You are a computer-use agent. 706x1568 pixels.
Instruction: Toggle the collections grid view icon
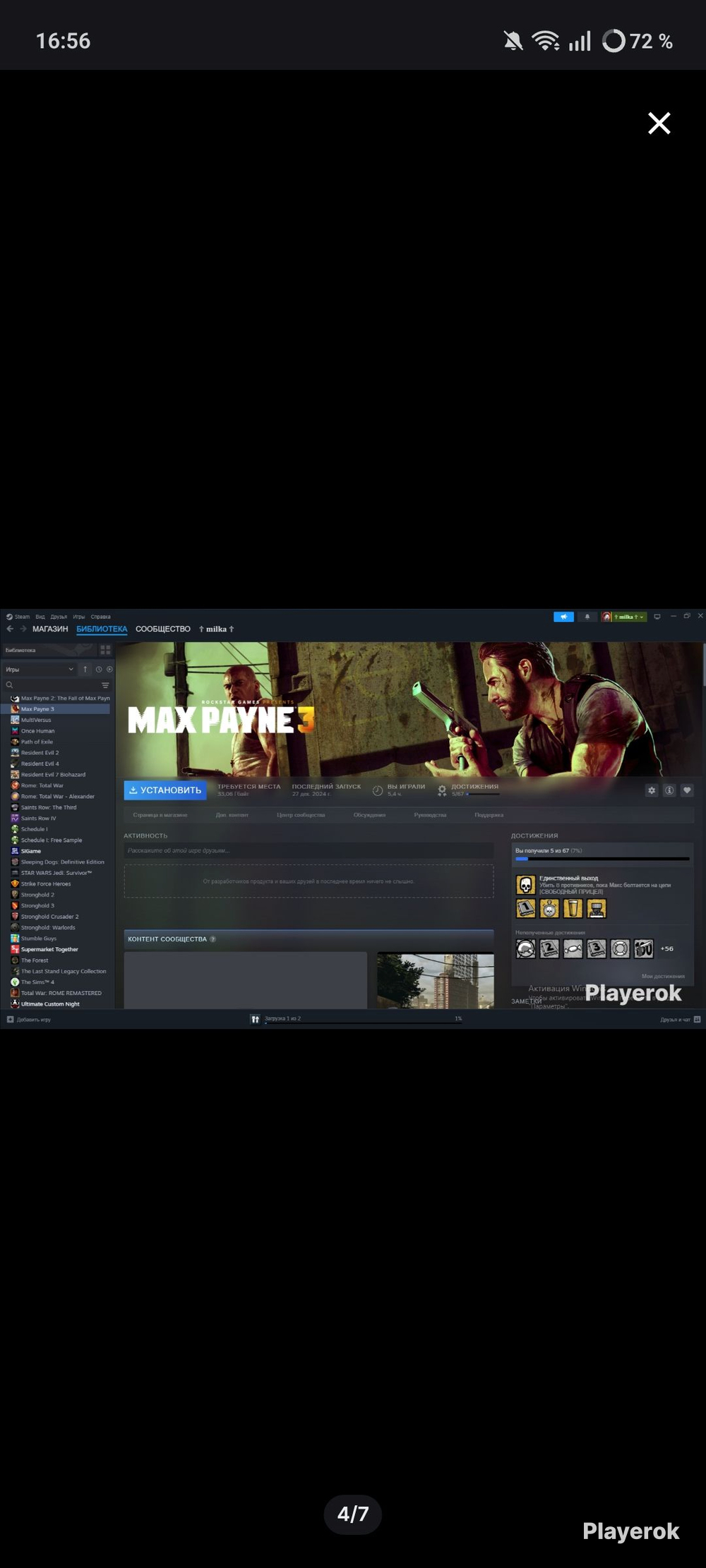coord(105,650)
